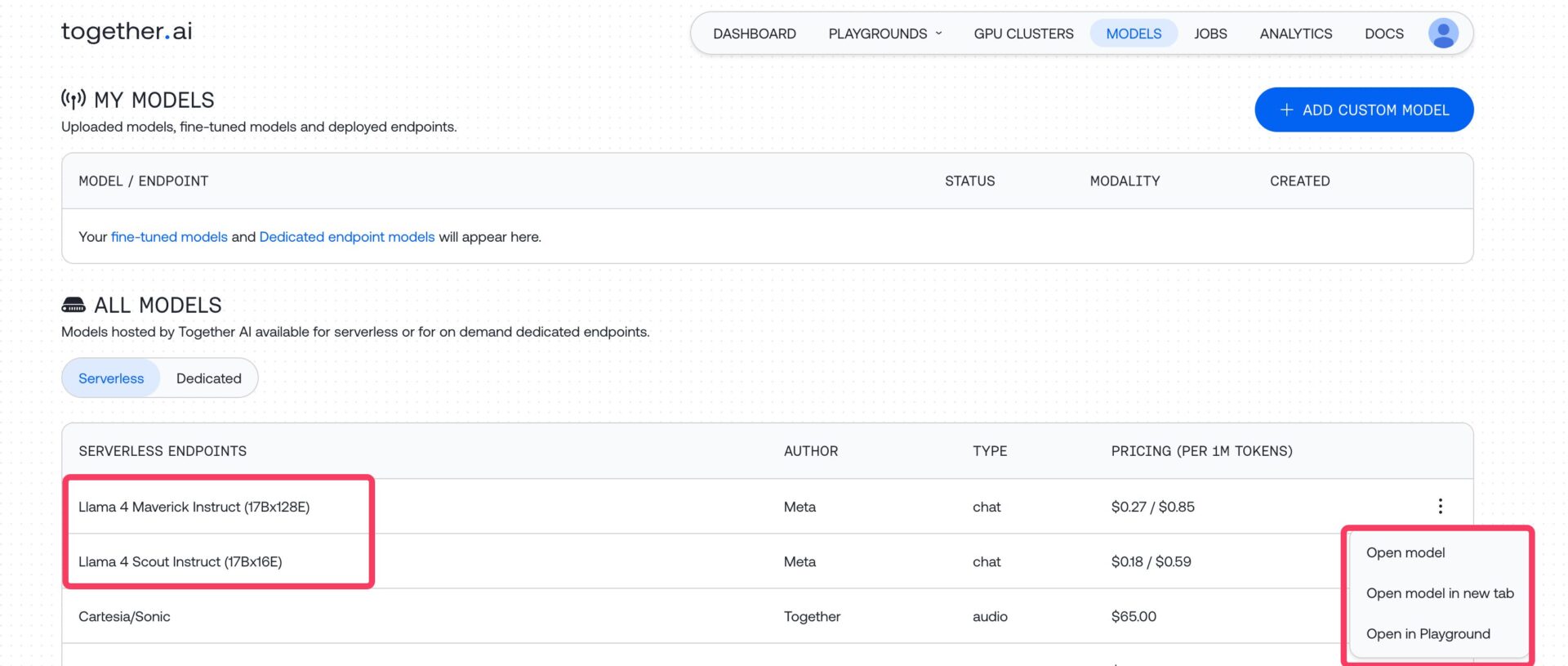Open the user profile avatar
This screenshot has height=666, width=1568.
(x=1442, y=34)
